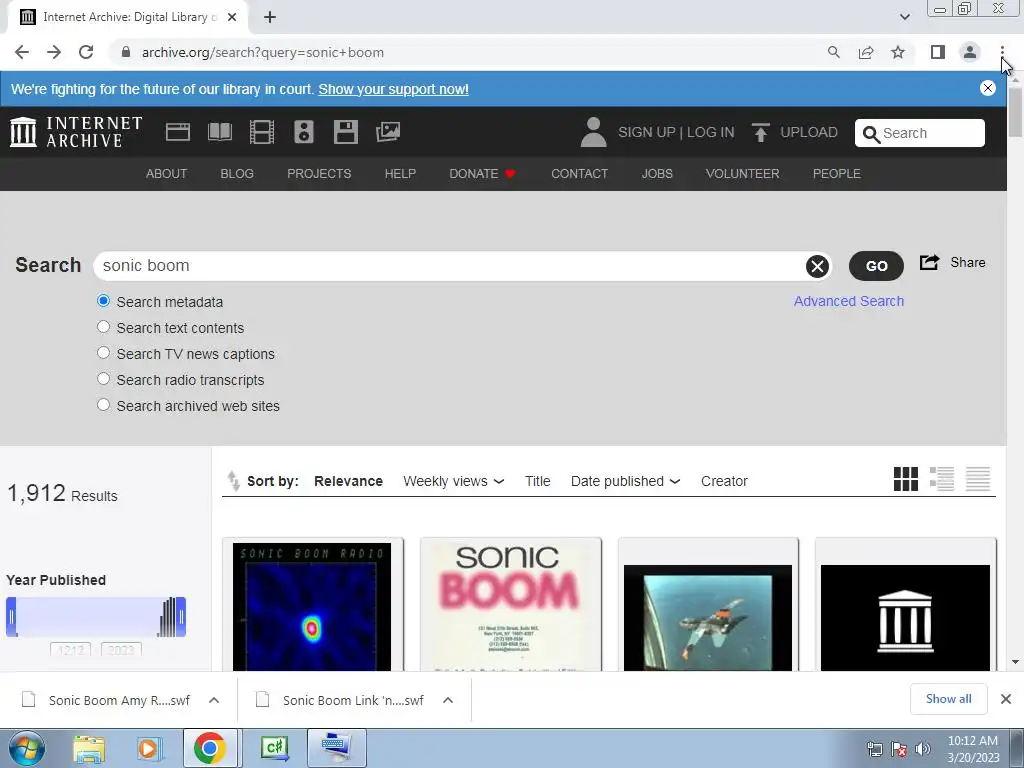Viewport: 1024px width, 768px height.
Task: Sort results by Creator
Action: (724, 481)
